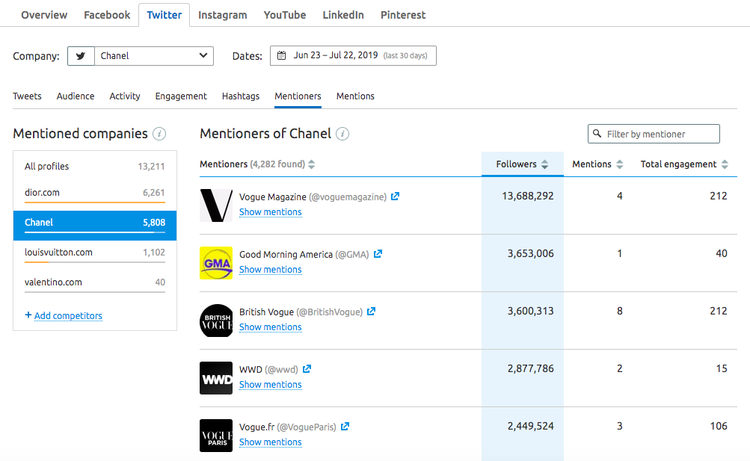This screenshot has width=750, height=461.
Task: Open the info icon next to Mentioned companies
Action: [x=159, y=134]
